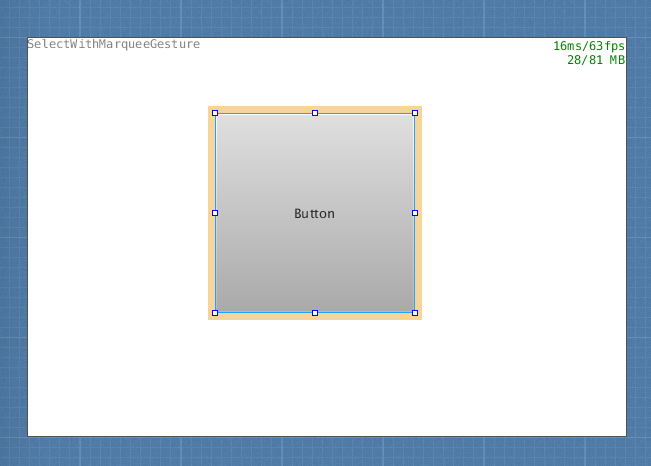Viewport: 651px width, 466px height.
Task: Click empty white canvas below the Button
Action: pyautogui.click(x=315, y=380)
